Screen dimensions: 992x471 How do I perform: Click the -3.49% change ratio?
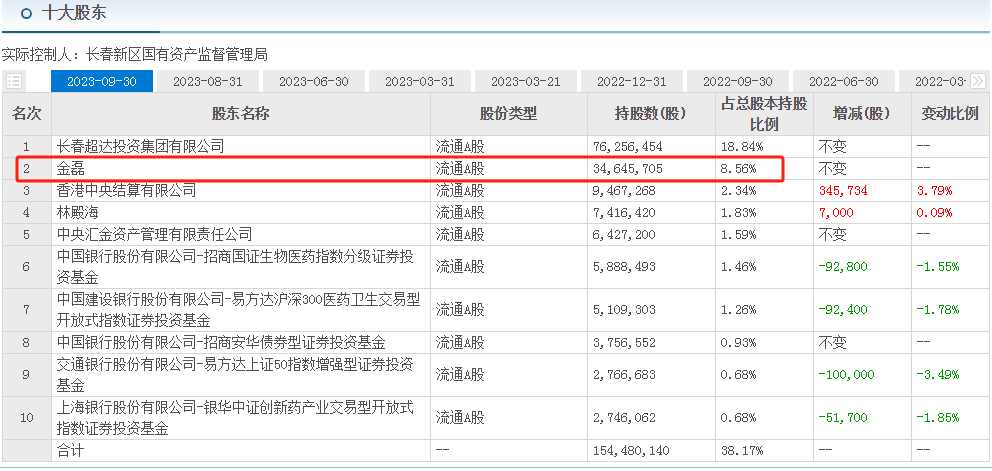coord(938,375)
